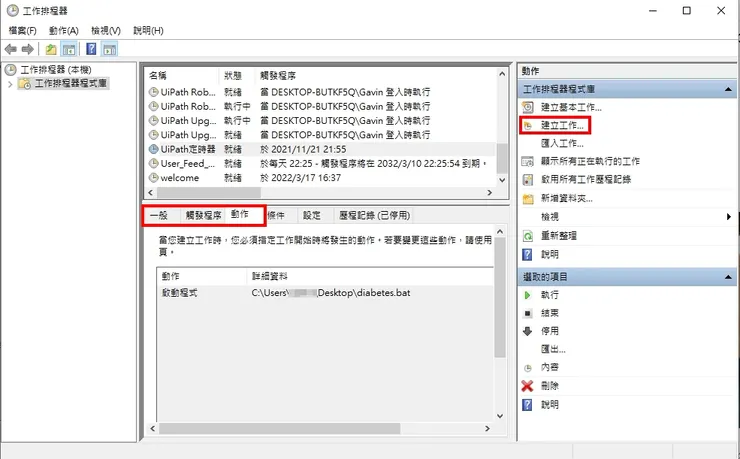Click the 動作 column header in details
Image resolution: width=740 pixels, height=459 pixels.
pos(202,276)
